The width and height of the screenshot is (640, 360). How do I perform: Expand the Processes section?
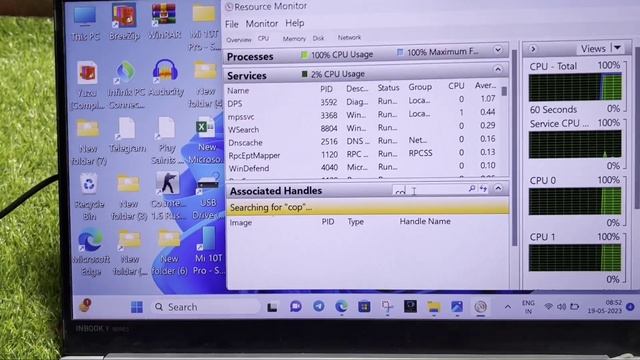[x=498, y=50]
